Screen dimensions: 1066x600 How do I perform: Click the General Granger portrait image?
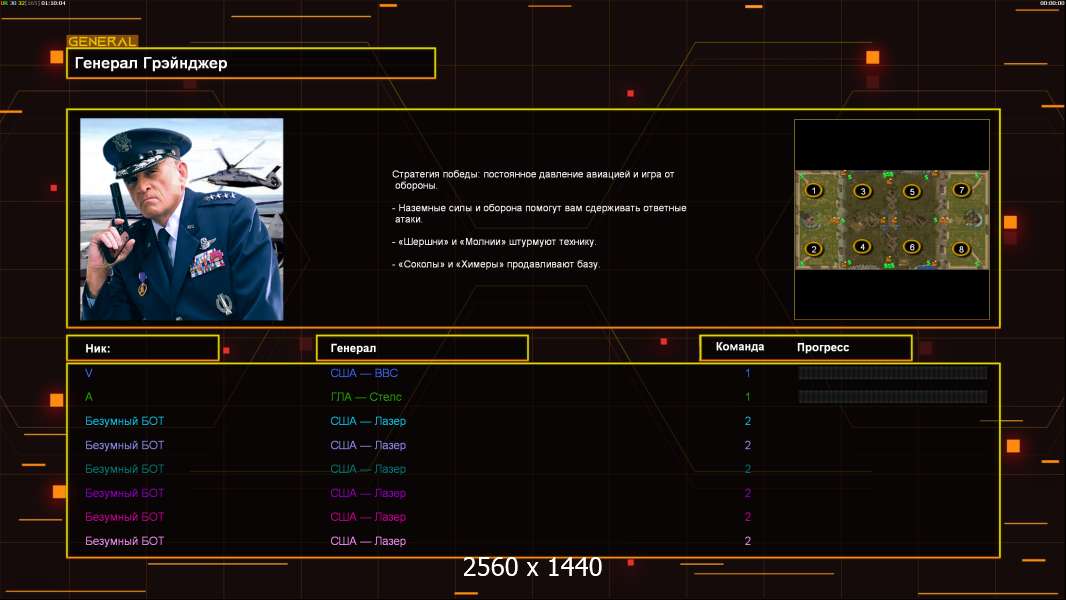pos(181,219)
